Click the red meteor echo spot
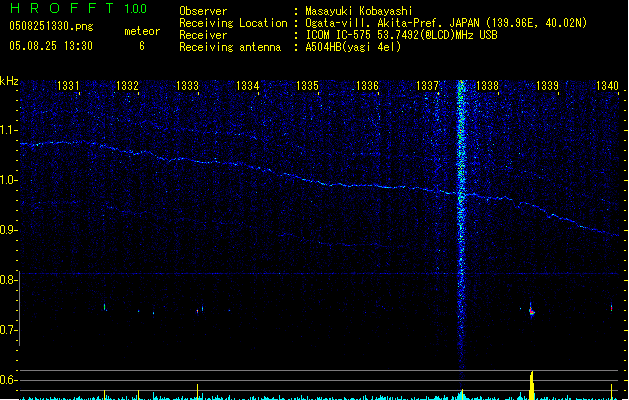 [x=532, y=312]
